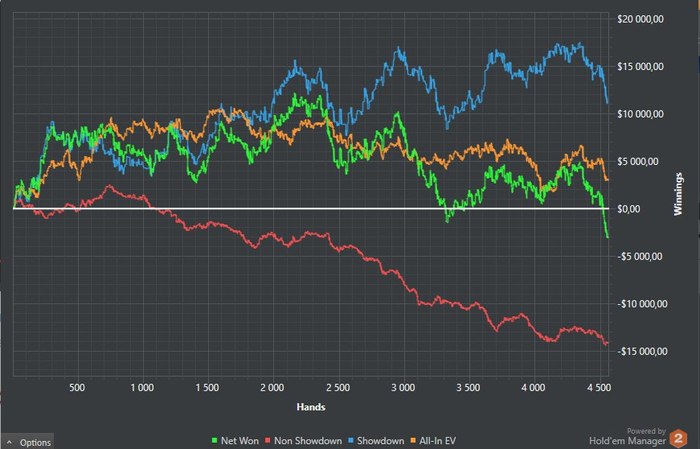Click the $0,00 axis label

click(x=629, y=209)
